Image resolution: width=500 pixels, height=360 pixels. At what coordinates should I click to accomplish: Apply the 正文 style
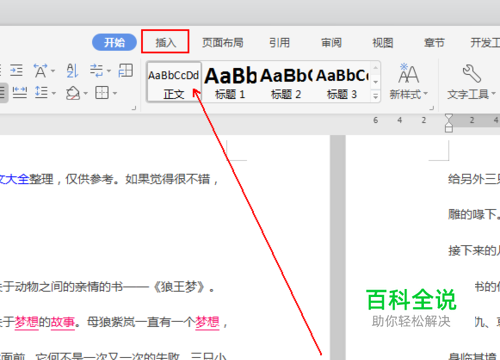(174, 82)
